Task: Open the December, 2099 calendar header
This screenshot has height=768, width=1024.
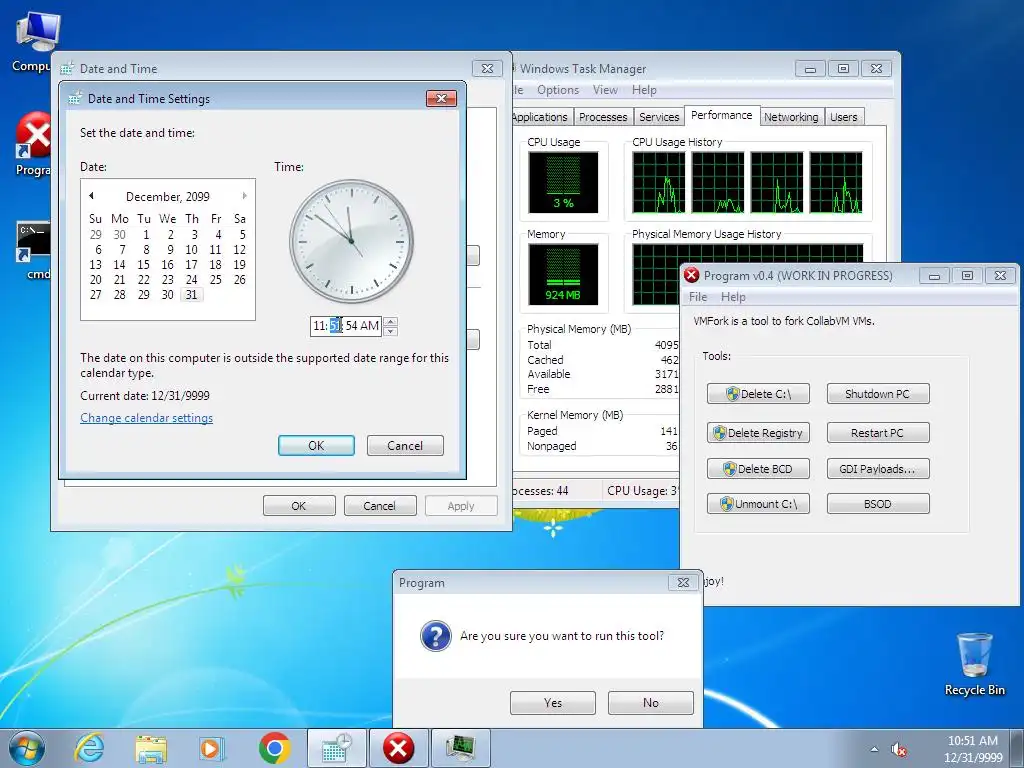Action: [x=168, y=197]
